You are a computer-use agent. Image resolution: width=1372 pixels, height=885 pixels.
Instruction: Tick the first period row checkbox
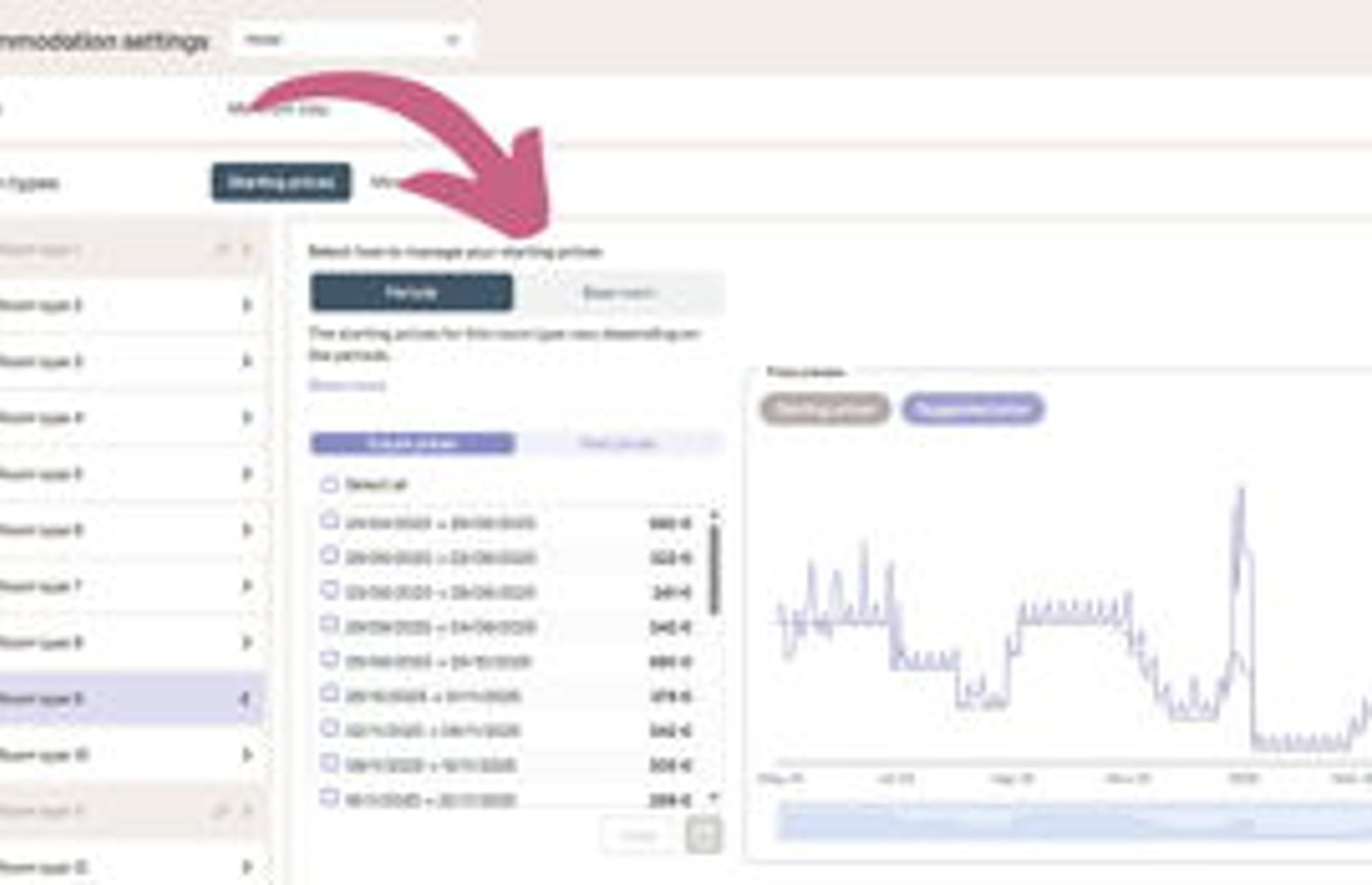click(x=329, y=521)
